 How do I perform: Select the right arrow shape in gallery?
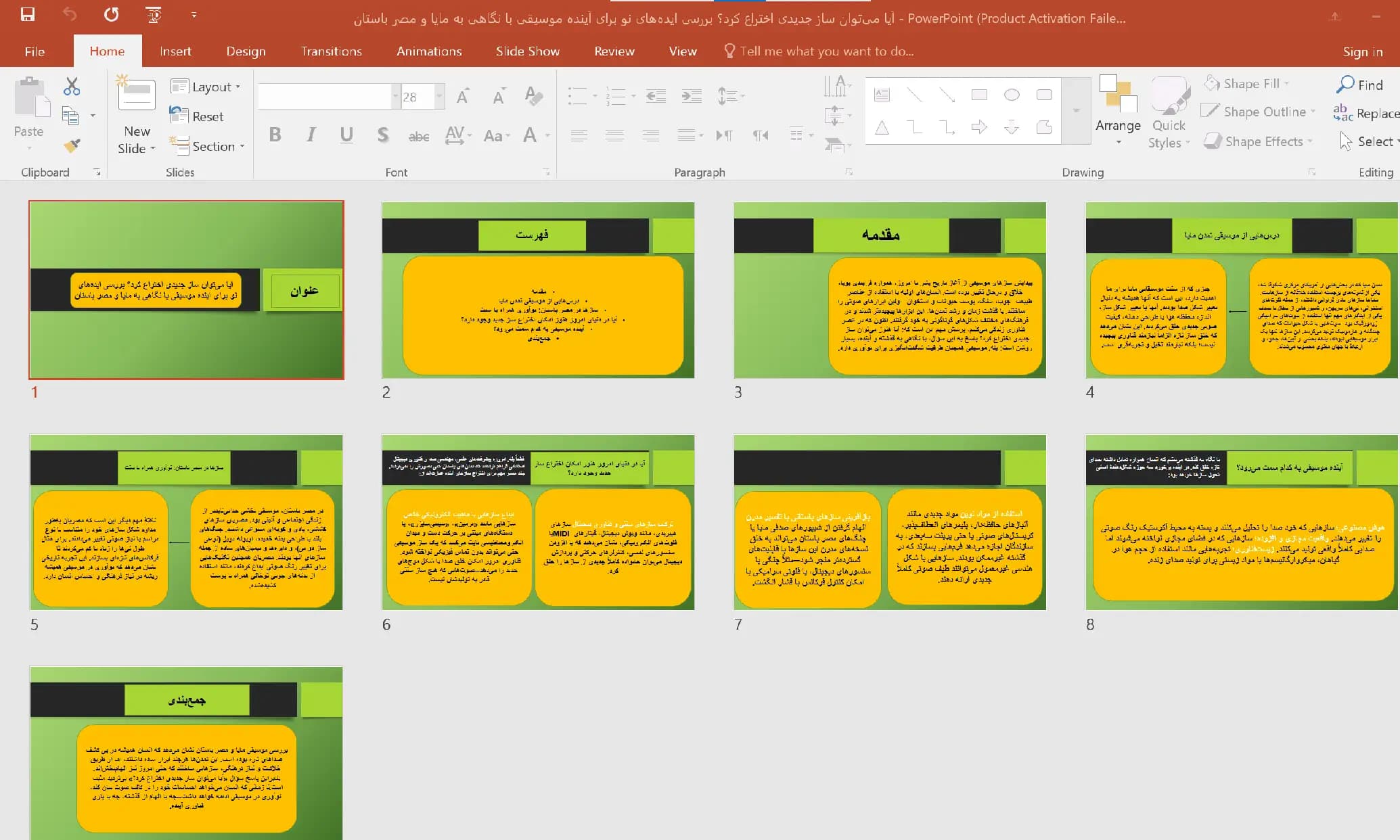[x=979, y=126]
